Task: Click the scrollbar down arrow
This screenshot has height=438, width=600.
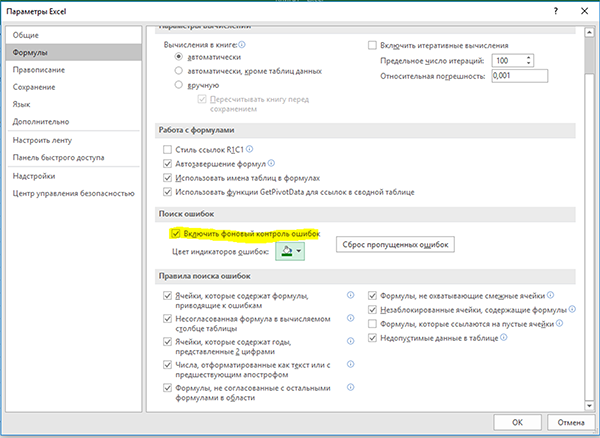Action: point(589,405)
